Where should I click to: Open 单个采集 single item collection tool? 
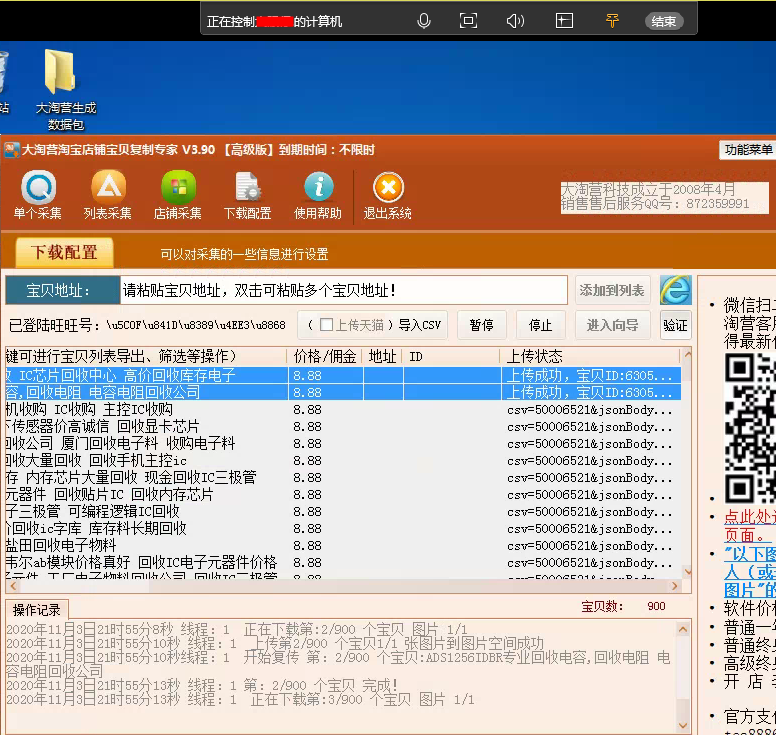[38, 195]
